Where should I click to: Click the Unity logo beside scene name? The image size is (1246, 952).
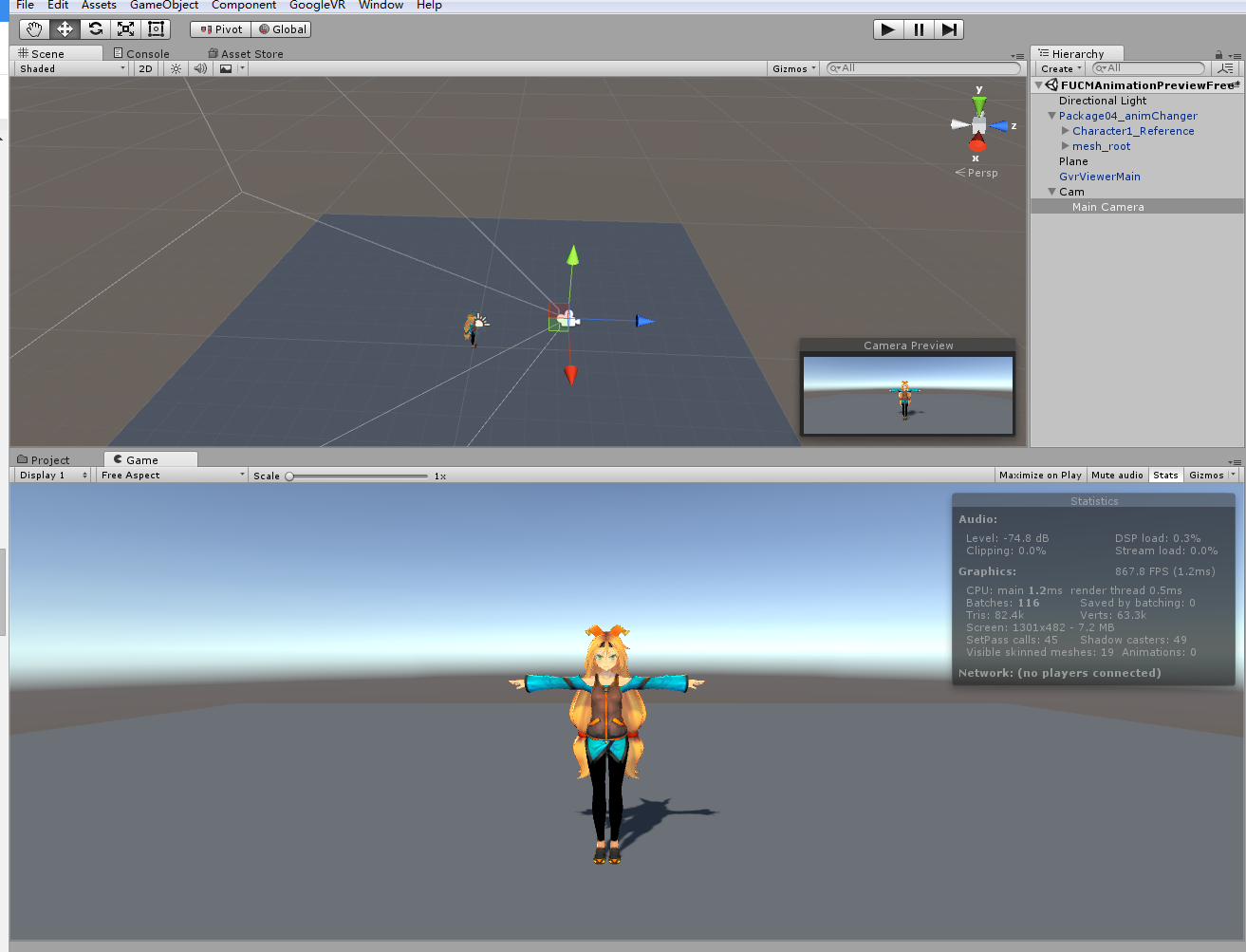[x=1051, y=84]
